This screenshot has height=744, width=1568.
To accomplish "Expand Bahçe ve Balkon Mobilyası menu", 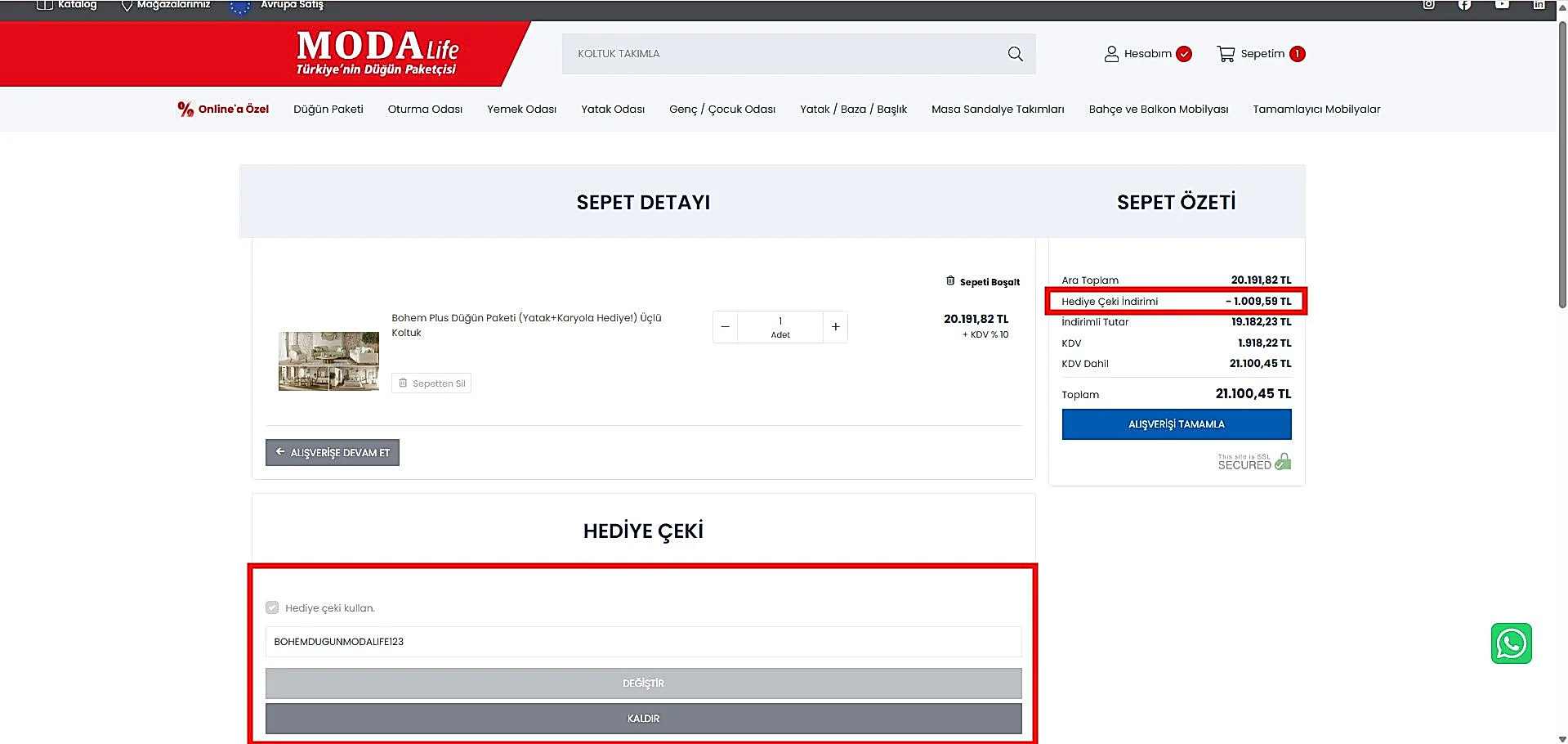I will (x=1158, y=109).
